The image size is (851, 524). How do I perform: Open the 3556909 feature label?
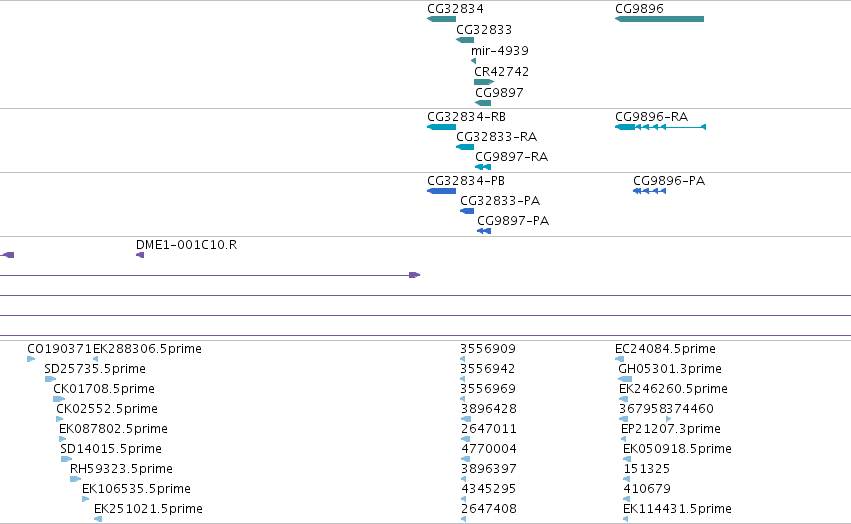(487, 349)
